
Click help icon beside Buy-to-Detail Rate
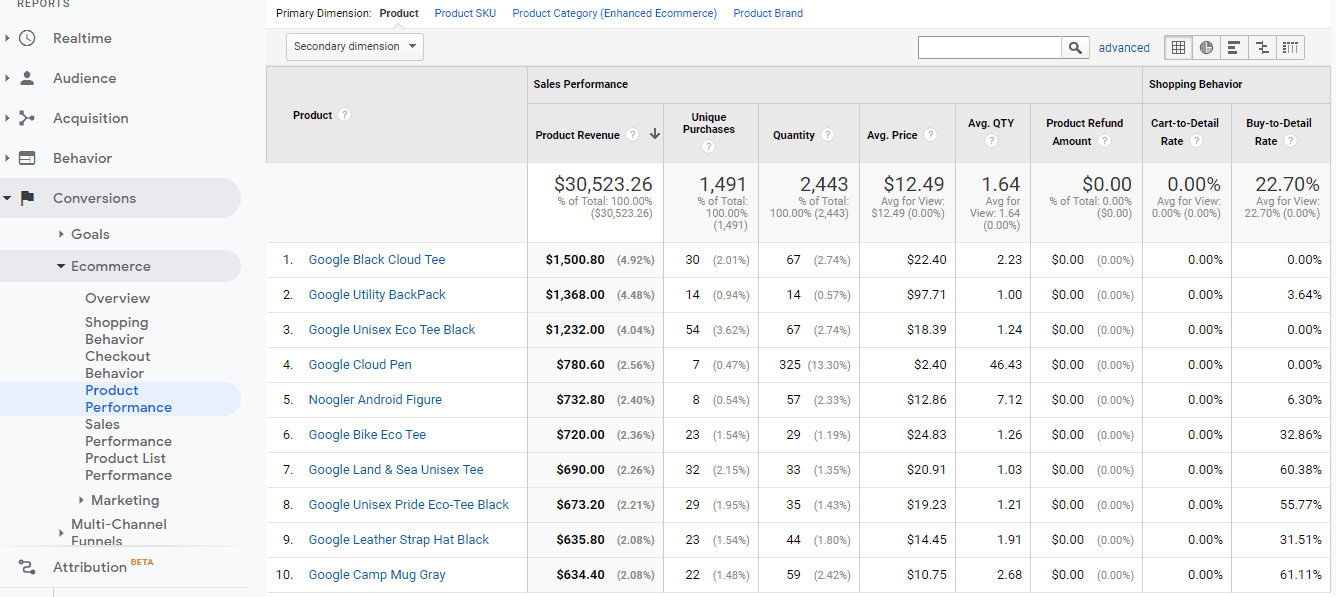click(1291, 141)
